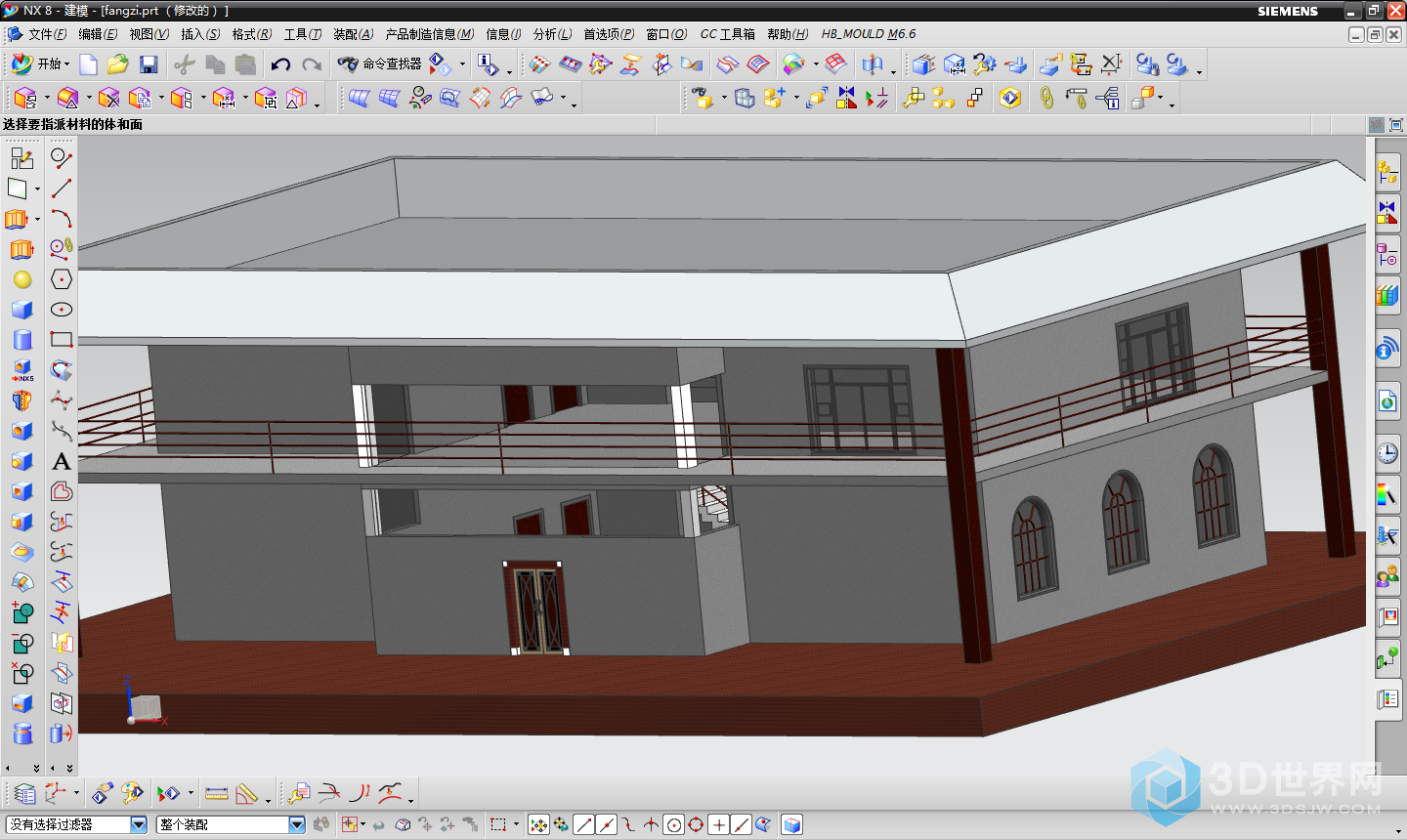Open the 编辑(E) menu
Screen dimensions: 1407x840
click(98, 34)
